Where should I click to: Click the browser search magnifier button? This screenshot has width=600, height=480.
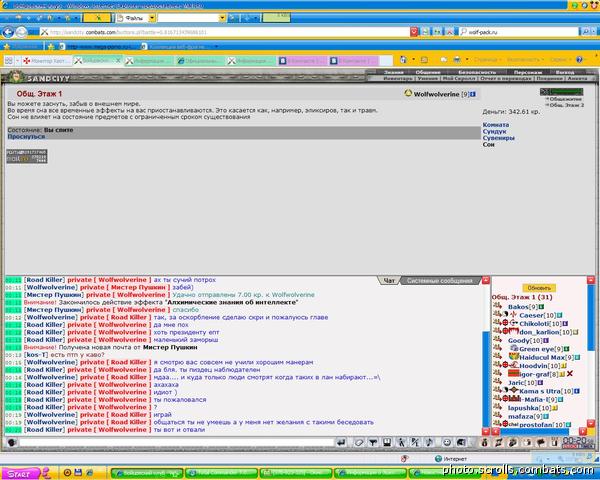coord(585,32)
